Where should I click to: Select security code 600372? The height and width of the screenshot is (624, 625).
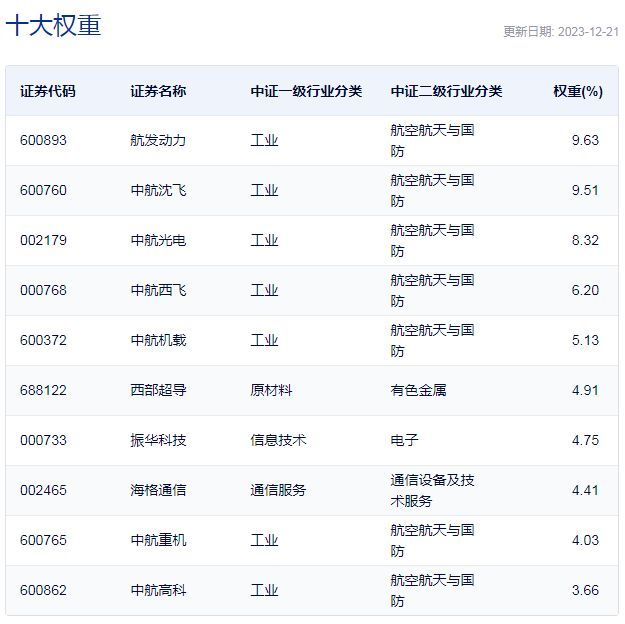coord(43,341)
